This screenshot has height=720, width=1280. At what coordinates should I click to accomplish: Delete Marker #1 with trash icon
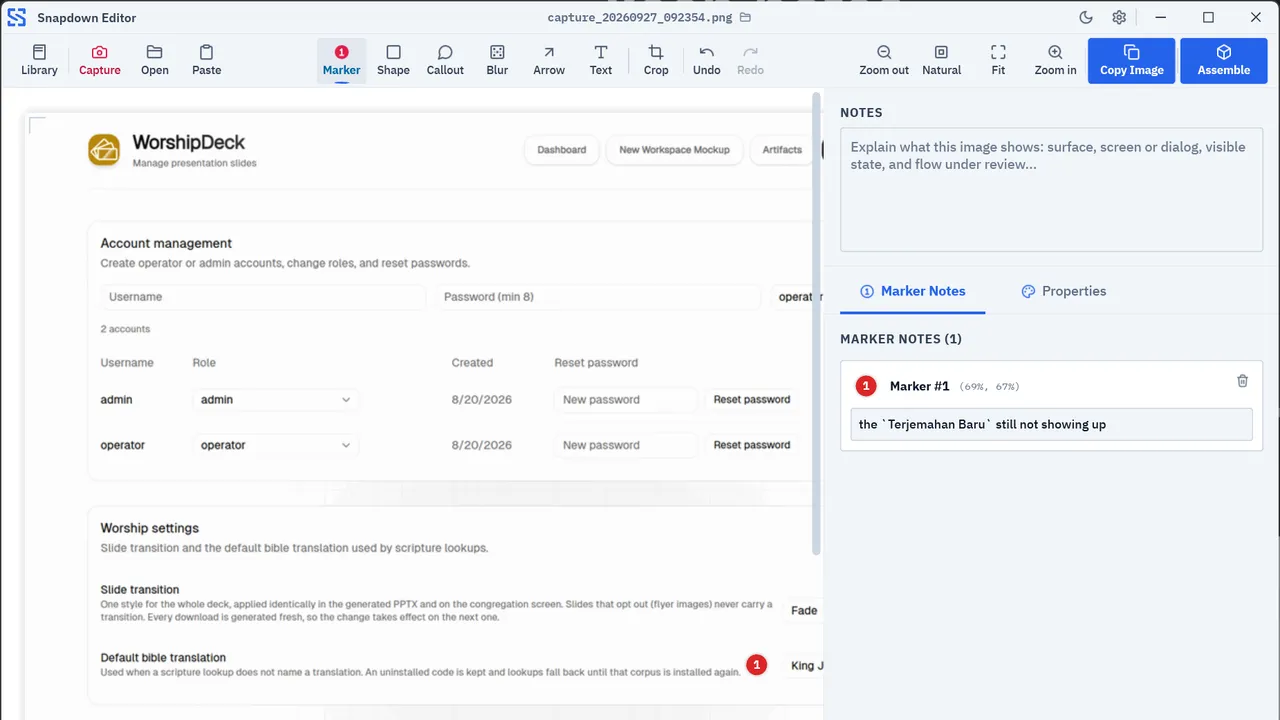(x=1242, y=381)
